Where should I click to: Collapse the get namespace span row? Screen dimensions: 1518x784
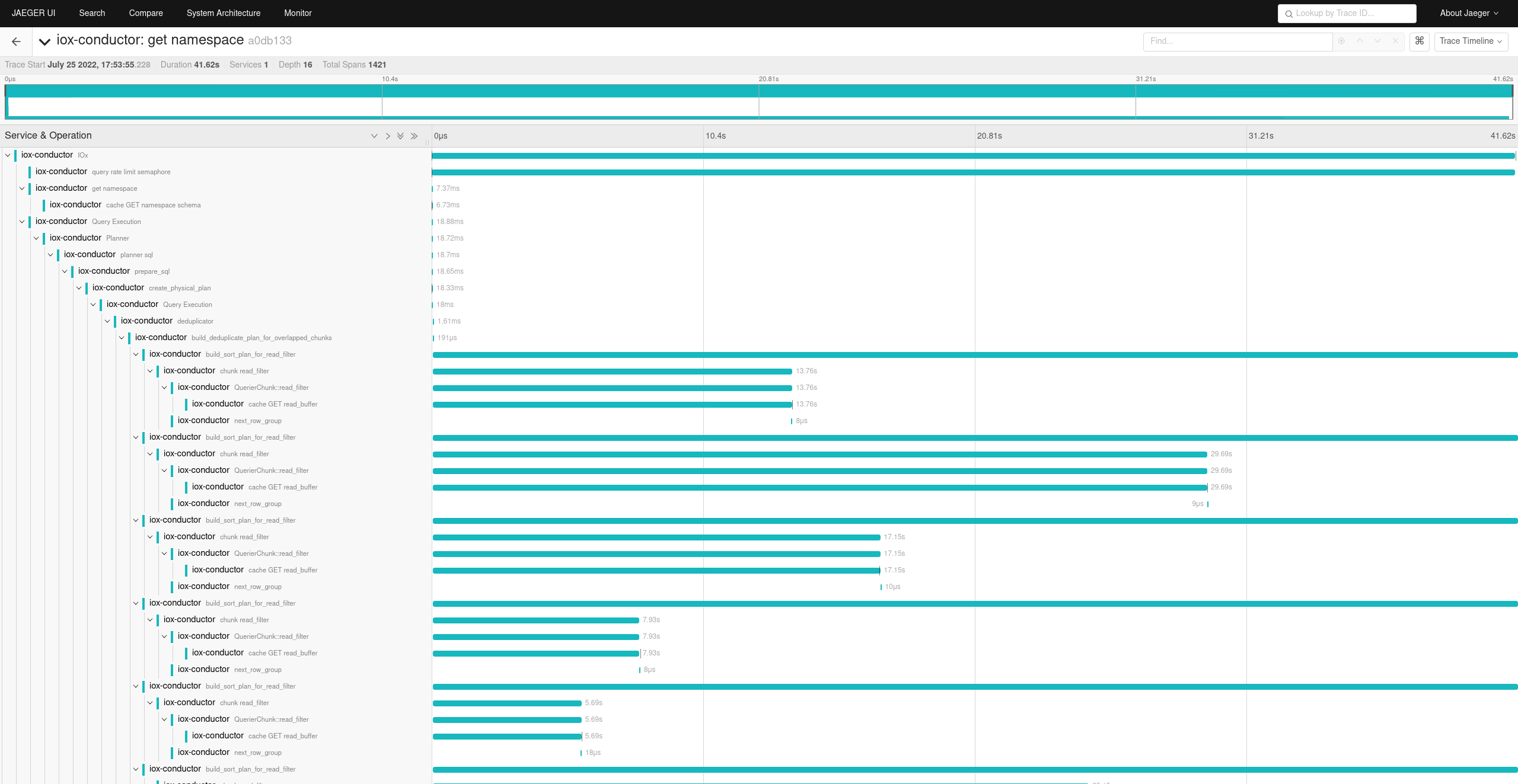coord(22,188)
